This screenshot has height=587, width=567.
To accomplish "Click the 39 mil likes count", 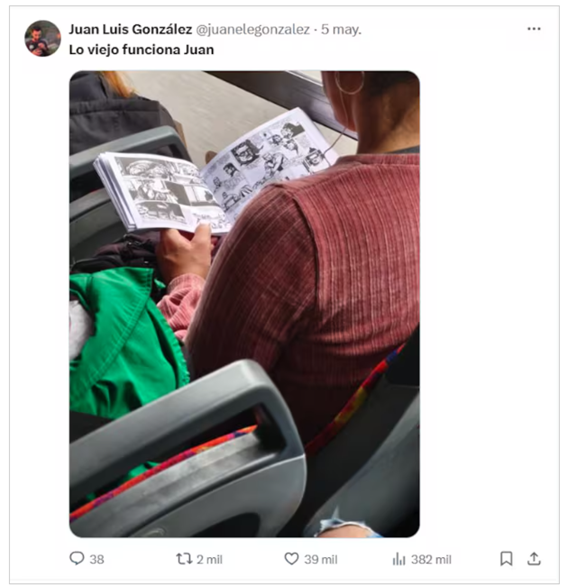I will pos(321,559).
